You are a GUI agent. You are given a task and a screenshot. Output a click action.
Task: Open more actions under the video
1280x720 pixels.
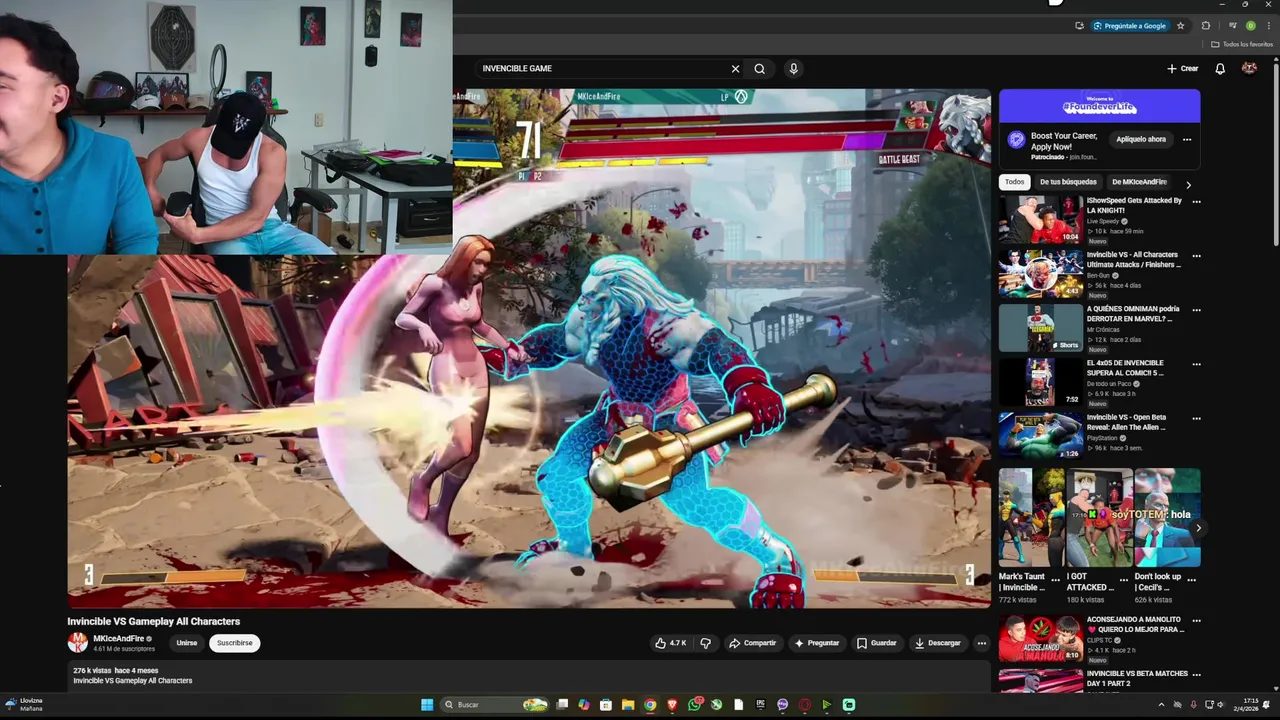click(982, 643)
